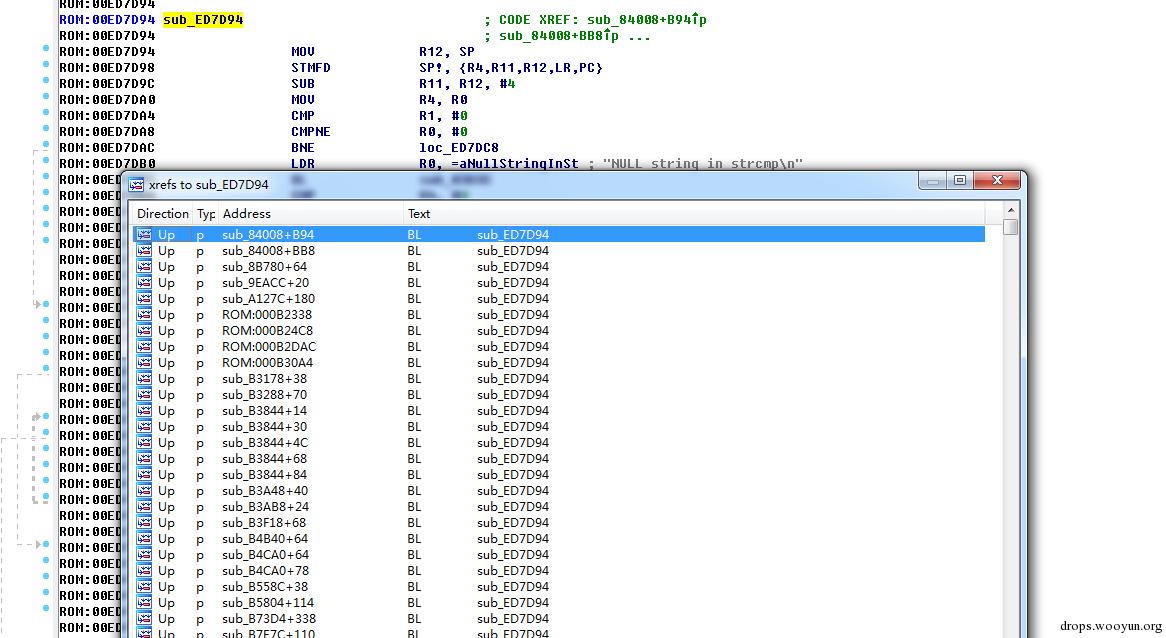Sort xrefs by Direction column header
Screen dimensions: 1166x638
(x=163, y=213)
